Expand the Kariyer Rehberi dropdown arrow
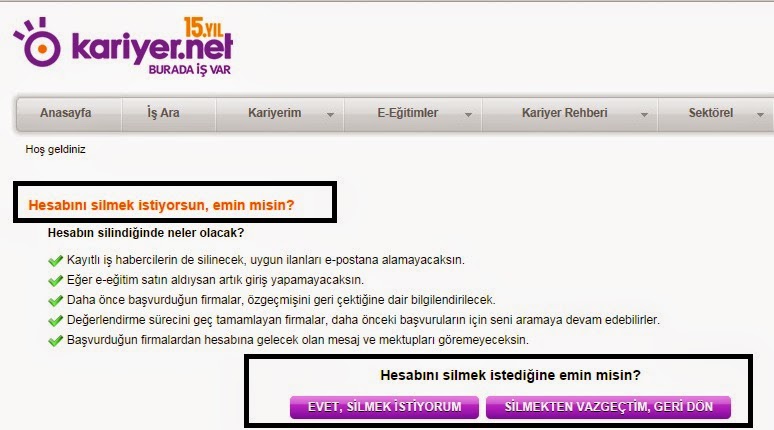The width and height of the screenshot is (774, 430). (x=644, y=115)
